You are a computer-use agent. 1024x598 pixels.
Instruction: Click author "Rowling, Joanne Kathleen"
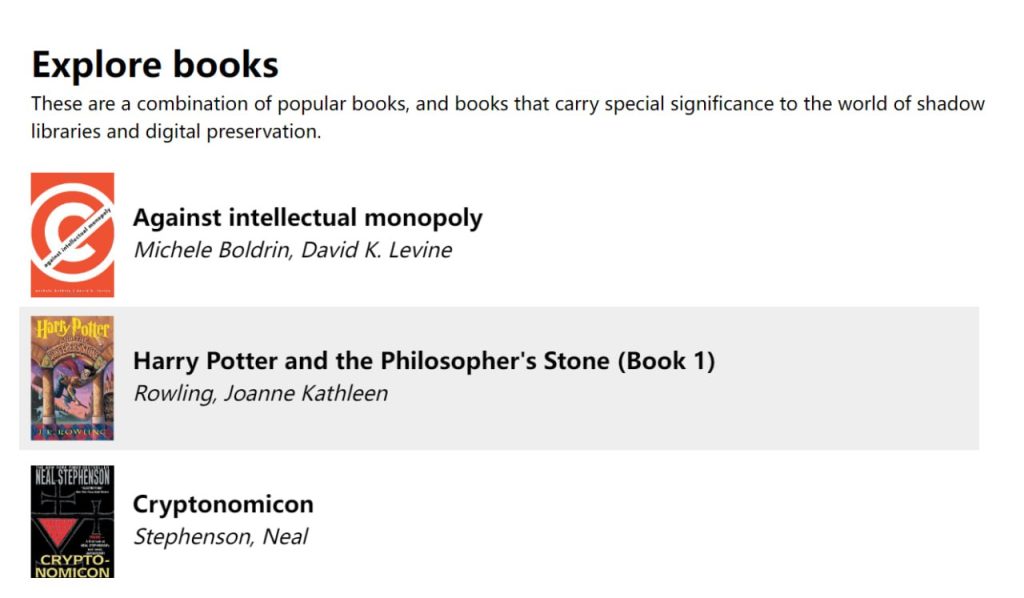[x=260, y=393]
